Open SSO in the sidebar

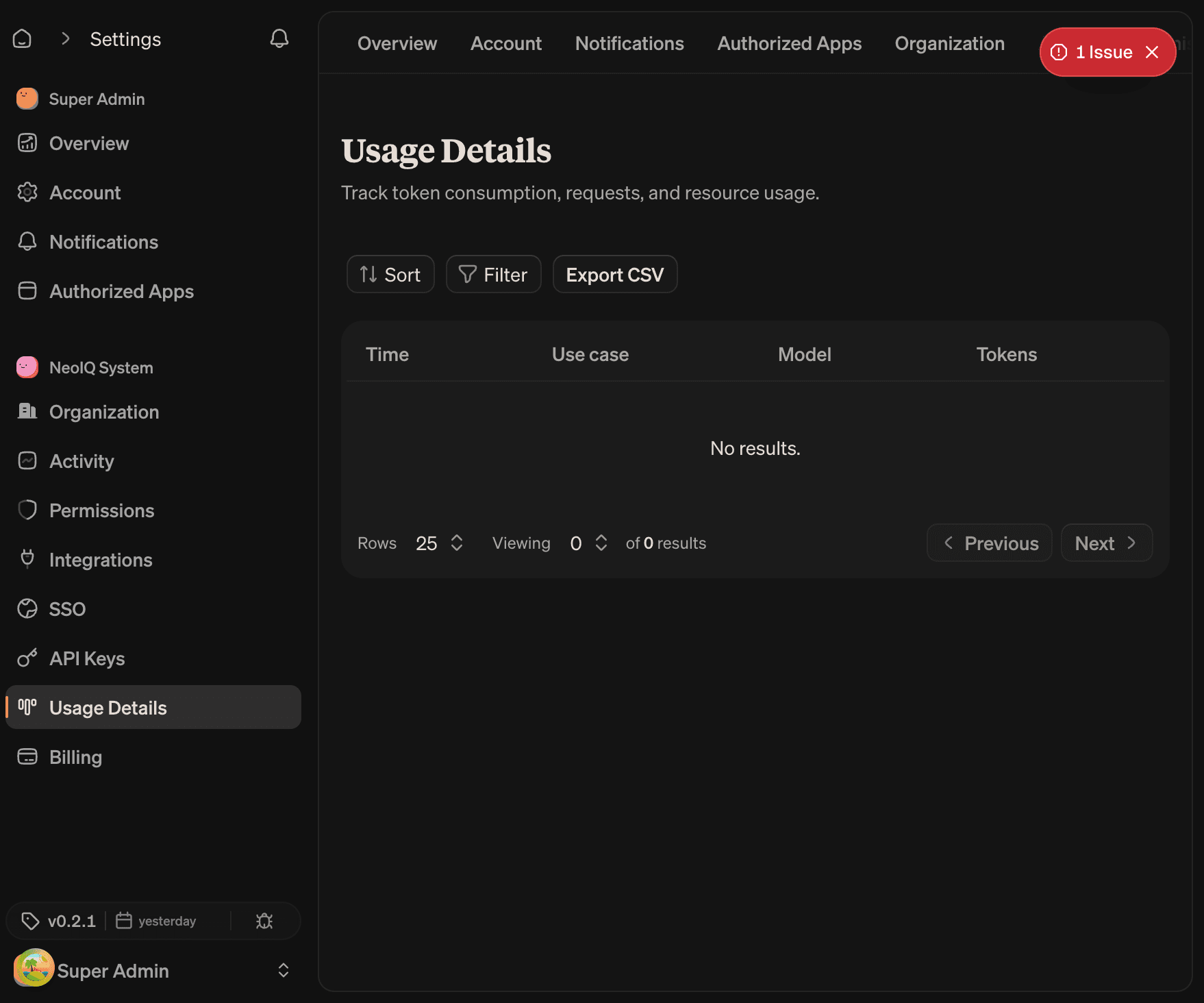point(153,608)
